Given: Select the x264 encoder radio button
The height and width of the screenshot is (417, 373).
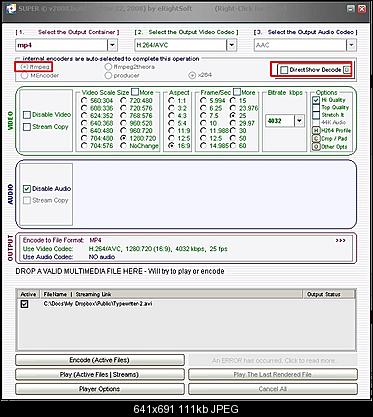Looking at the screenshot, I should pos(192,75).
